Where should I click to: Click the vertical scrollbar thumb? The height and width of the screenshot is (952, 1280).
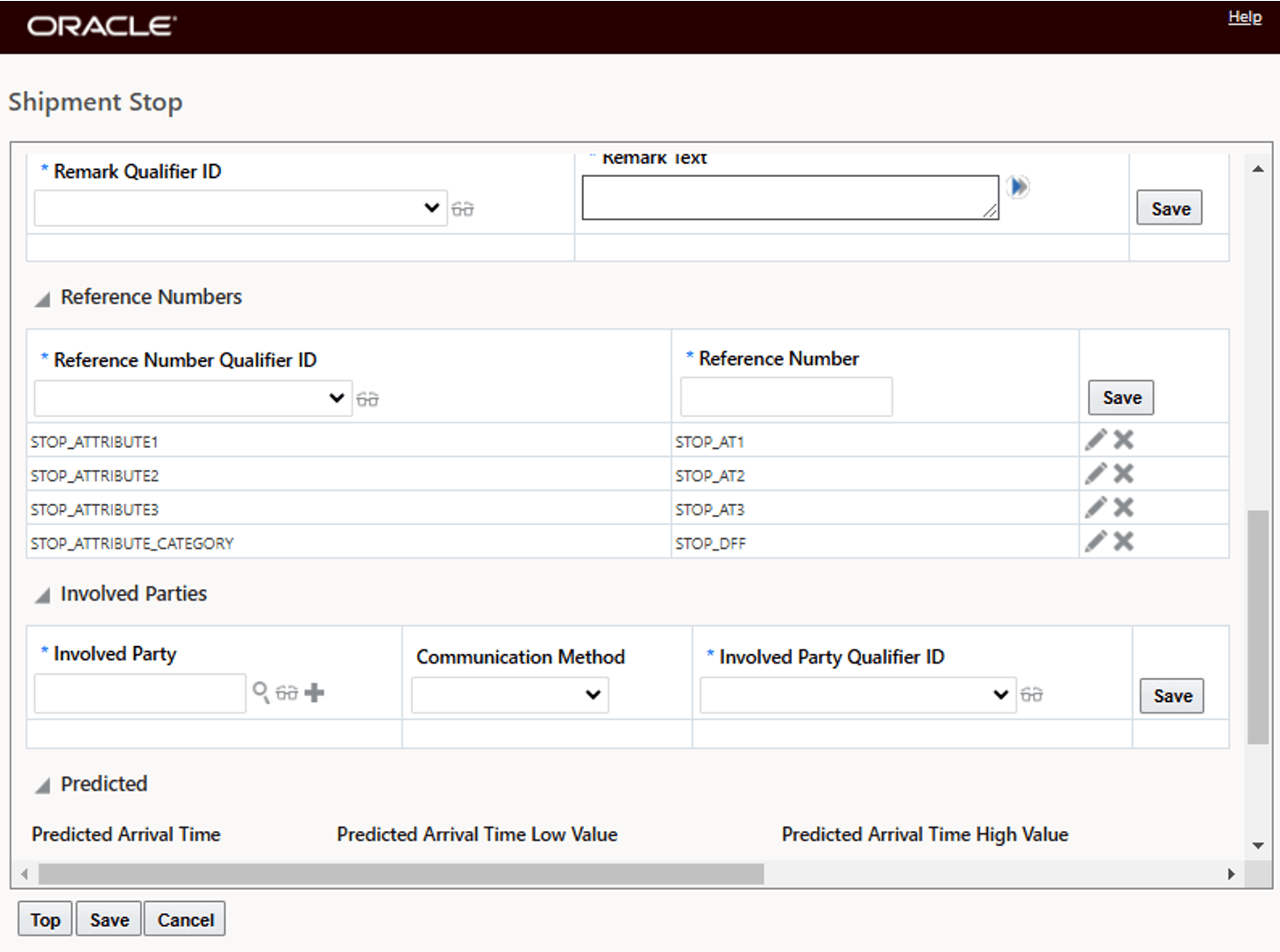click(x=1258, y=627)
